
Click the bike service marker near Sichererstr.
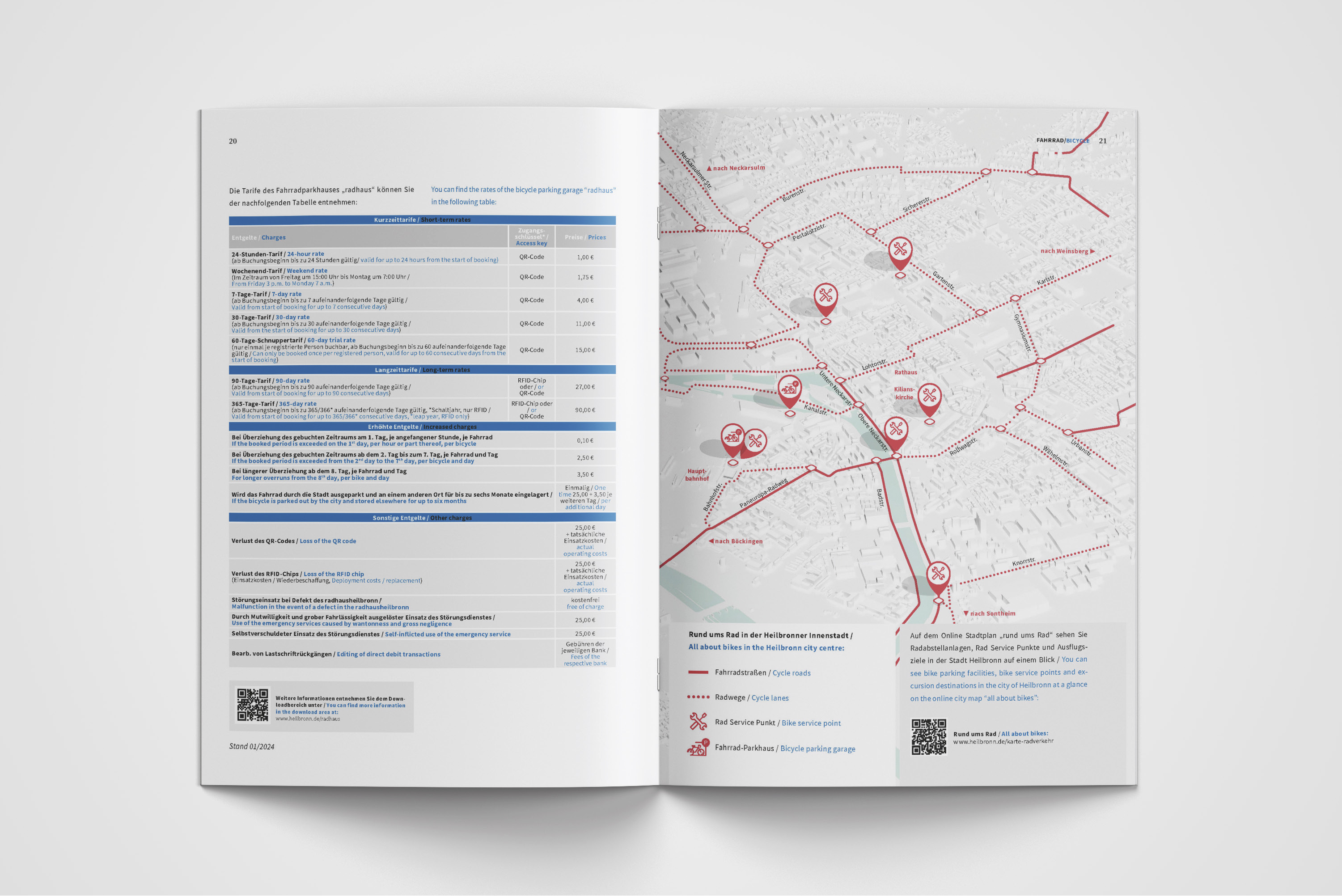tap(900, 250)
